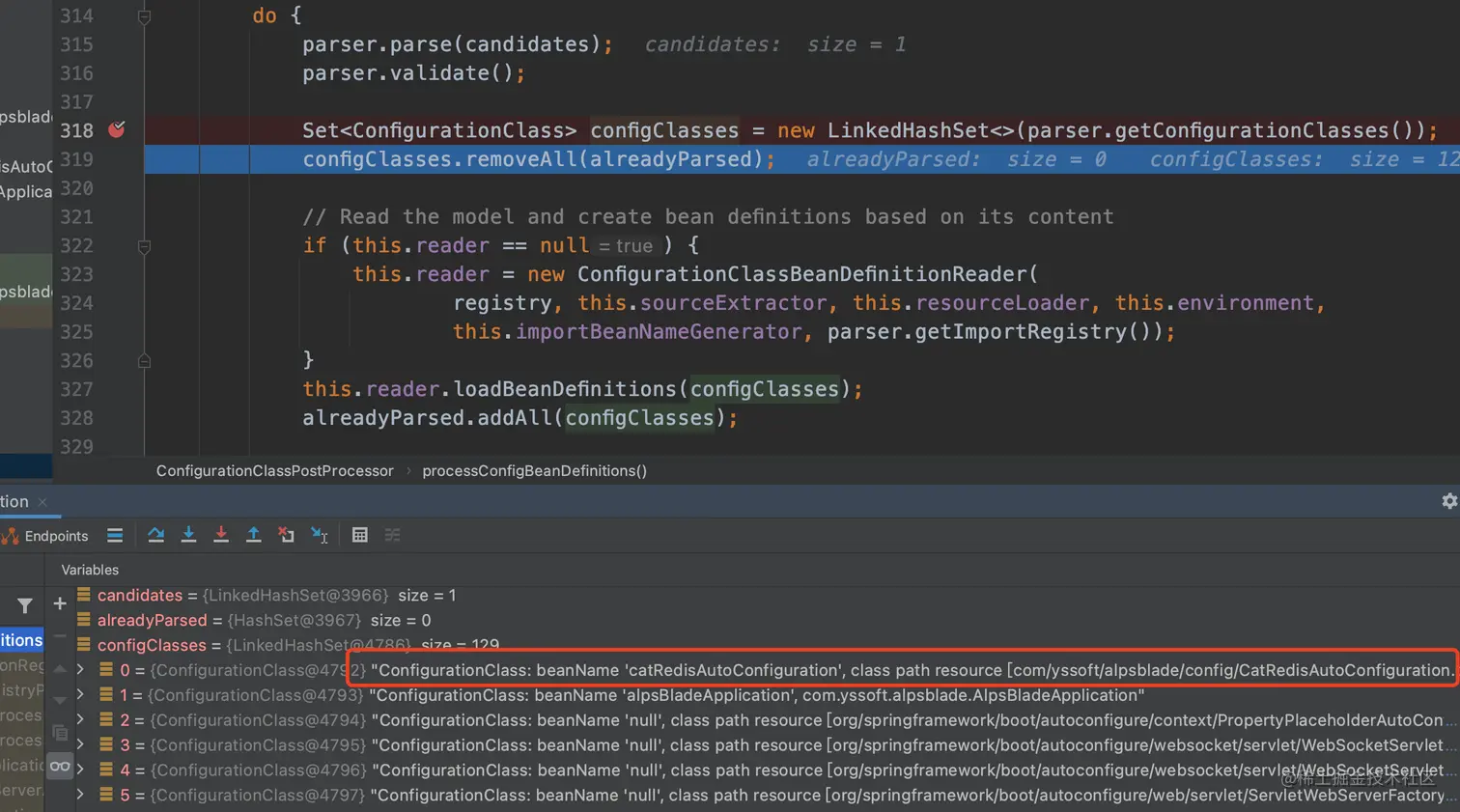
Task: Click the frames filter funnel icon
Action: tap(25, 605)
